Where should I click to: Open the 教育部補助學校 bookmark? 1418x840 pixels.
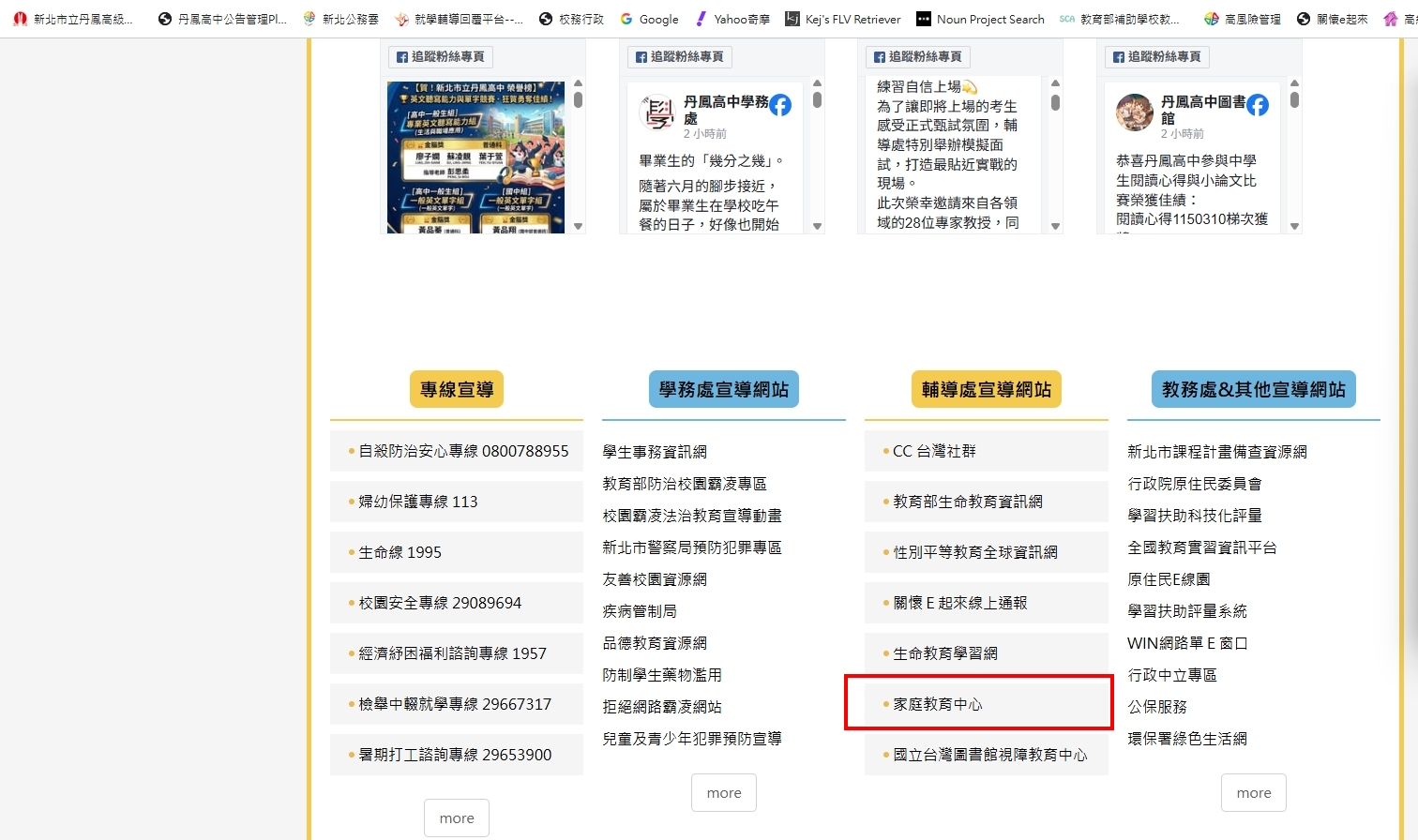click(1120, 19)
